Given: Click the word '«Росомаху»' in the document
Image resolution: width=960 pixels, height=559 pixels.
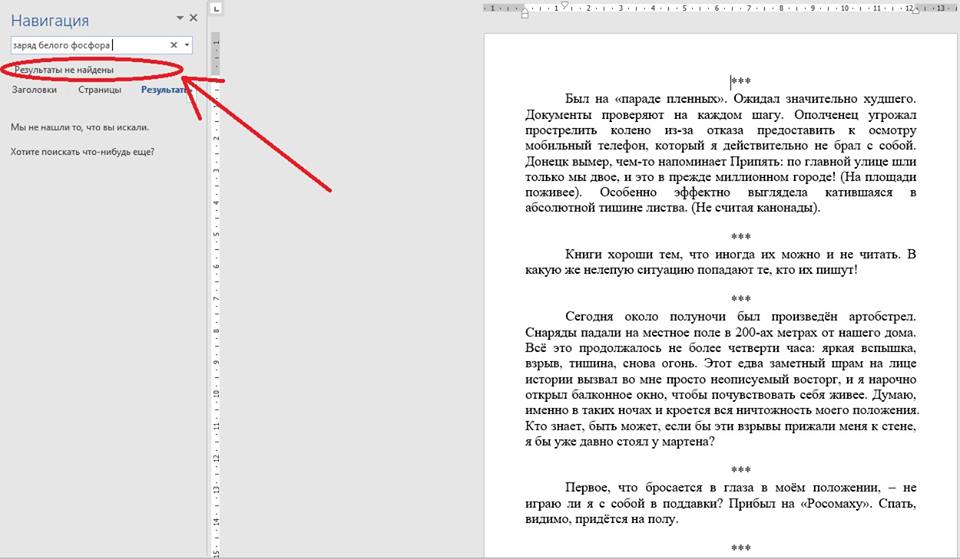Looking at the screenshot, I should pos(836,504).
